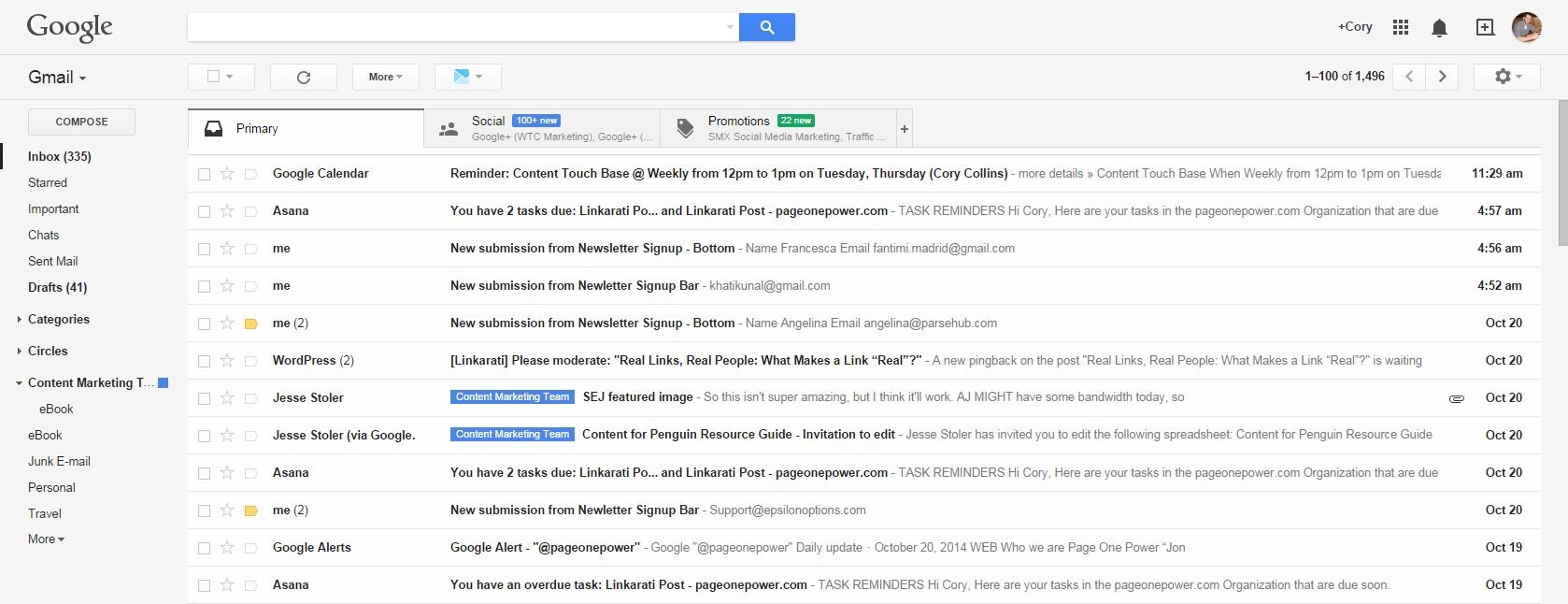1568x604 pixels.
Task: Open the Drafts folder
Action: tap(57, 287)
